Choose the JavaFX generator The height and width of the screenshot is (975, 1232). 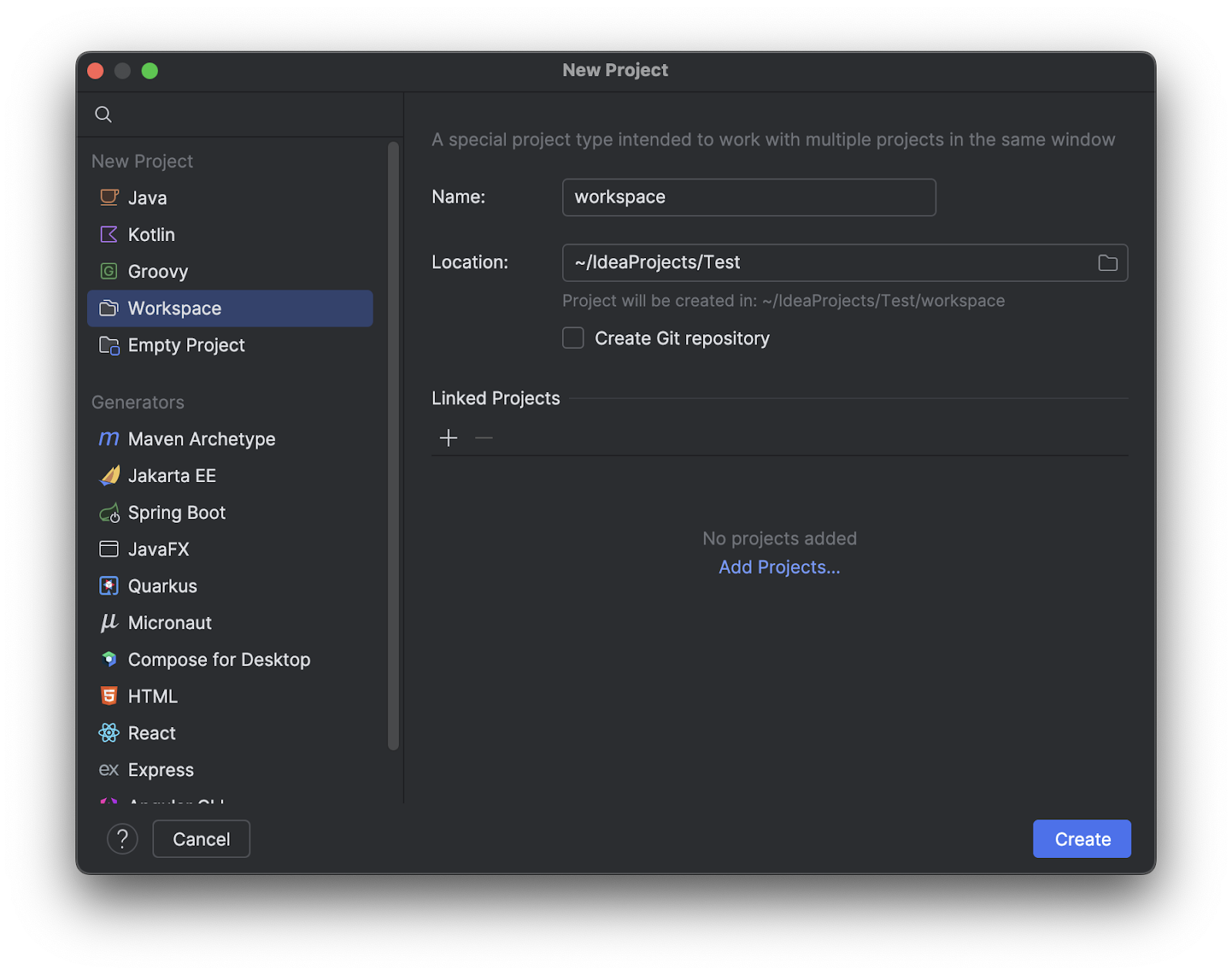click(230, 549)
